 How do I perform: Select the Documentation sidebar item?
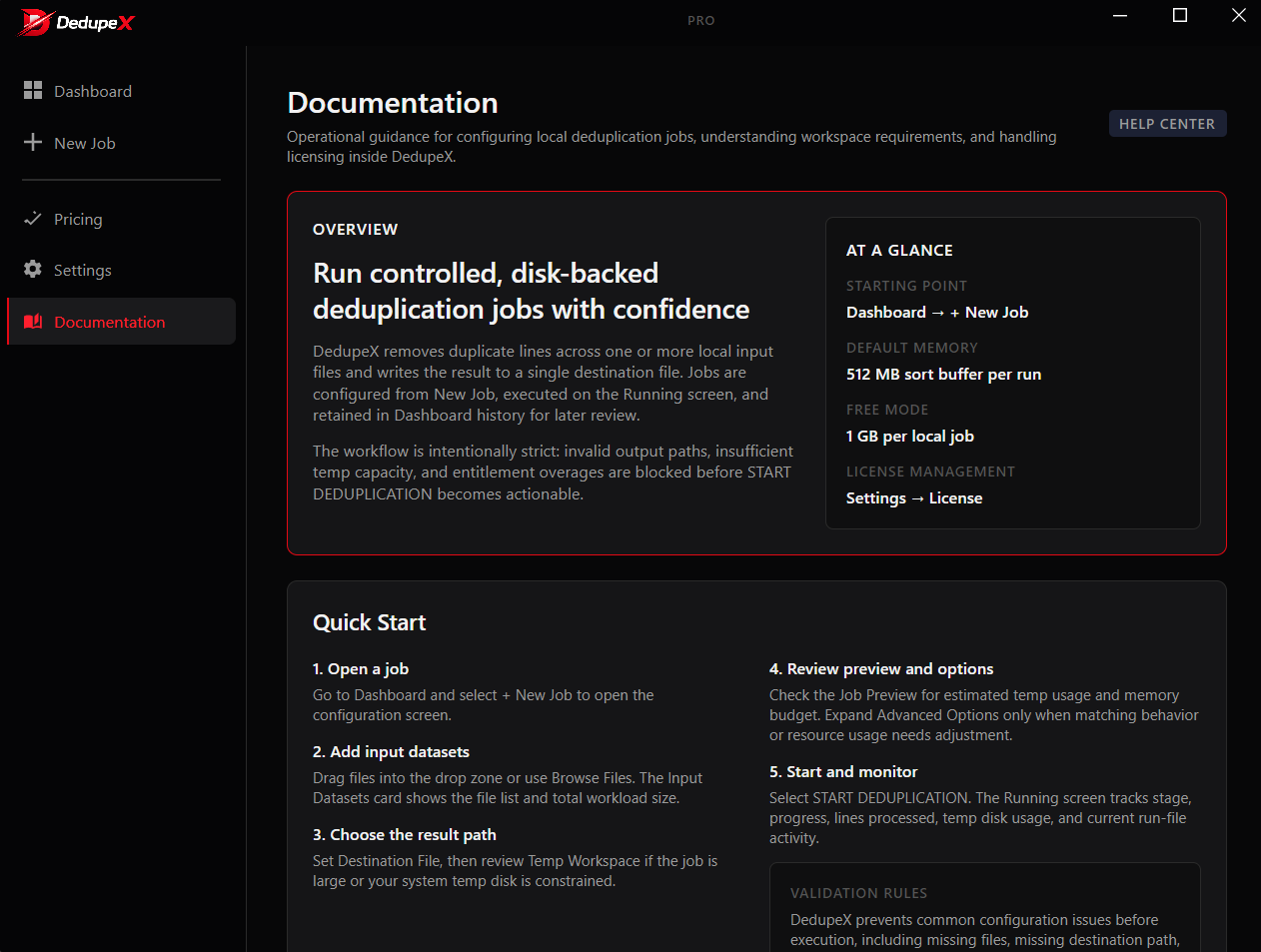click(121, 322)
